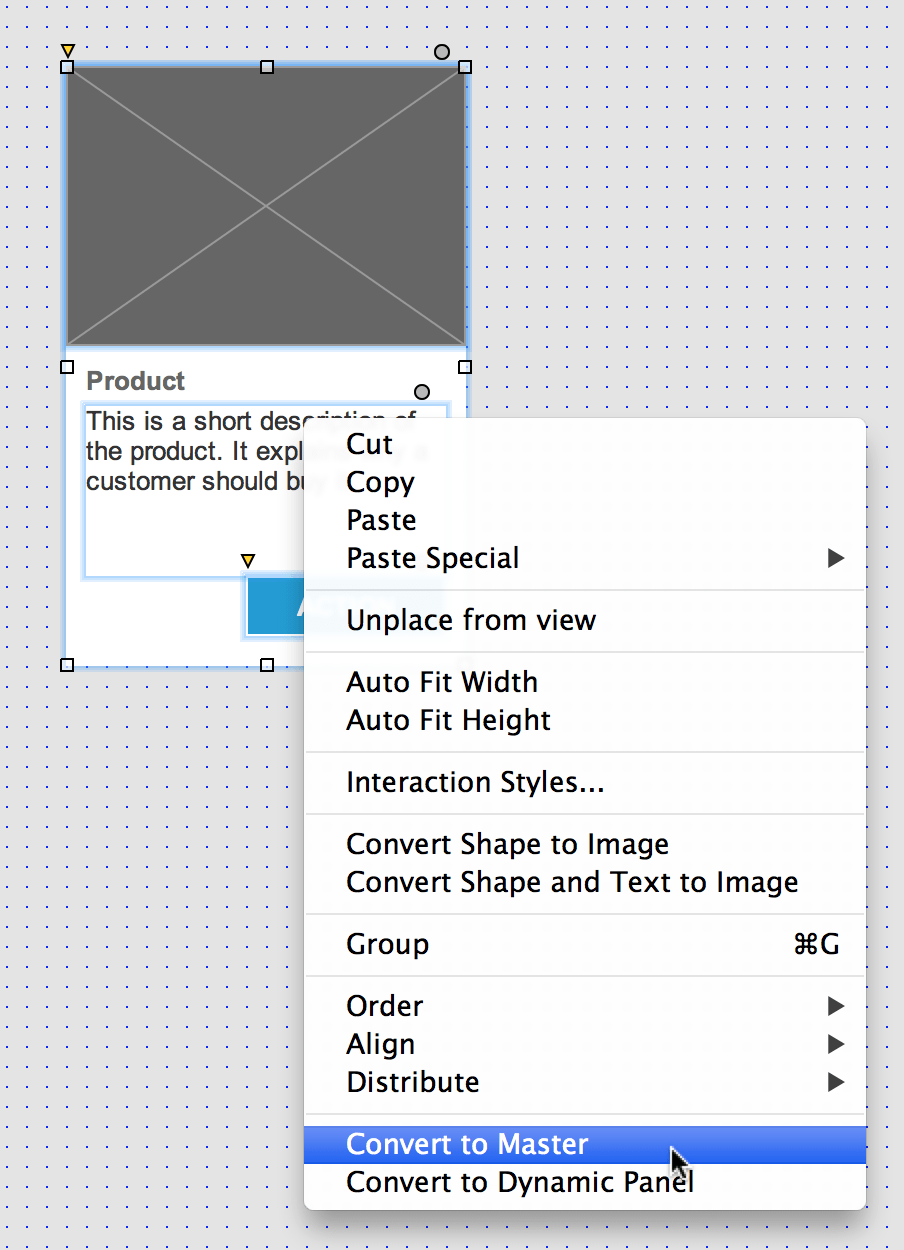This screenshot has width=904, height=1250.
Task: Apply Auto Fit Width
Action: tap(585, 682)
